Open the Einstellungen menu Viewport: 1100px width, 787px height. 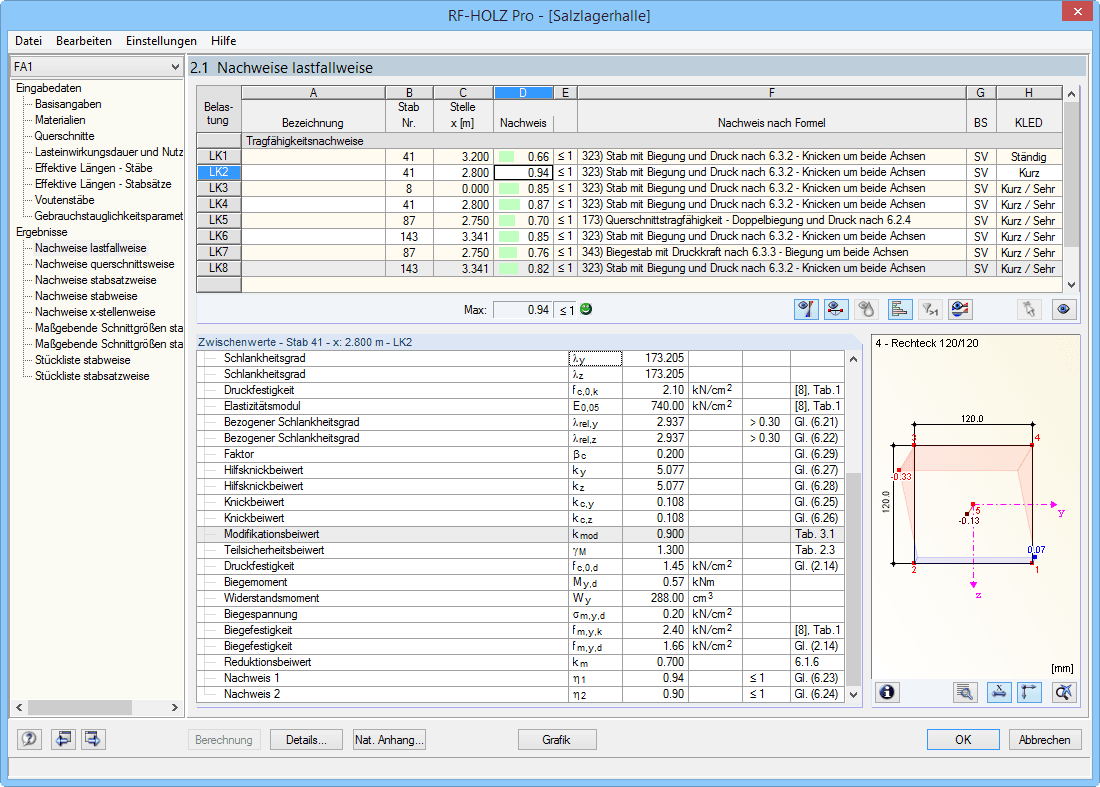[161, 41]
